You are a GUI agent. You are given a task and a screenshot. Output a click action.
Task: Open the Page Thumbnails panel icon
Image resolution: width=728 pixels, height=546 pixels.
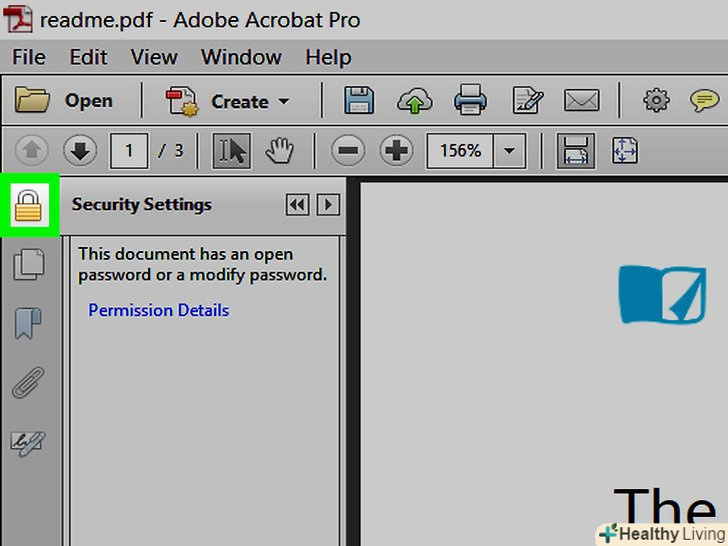click(29, 264)
